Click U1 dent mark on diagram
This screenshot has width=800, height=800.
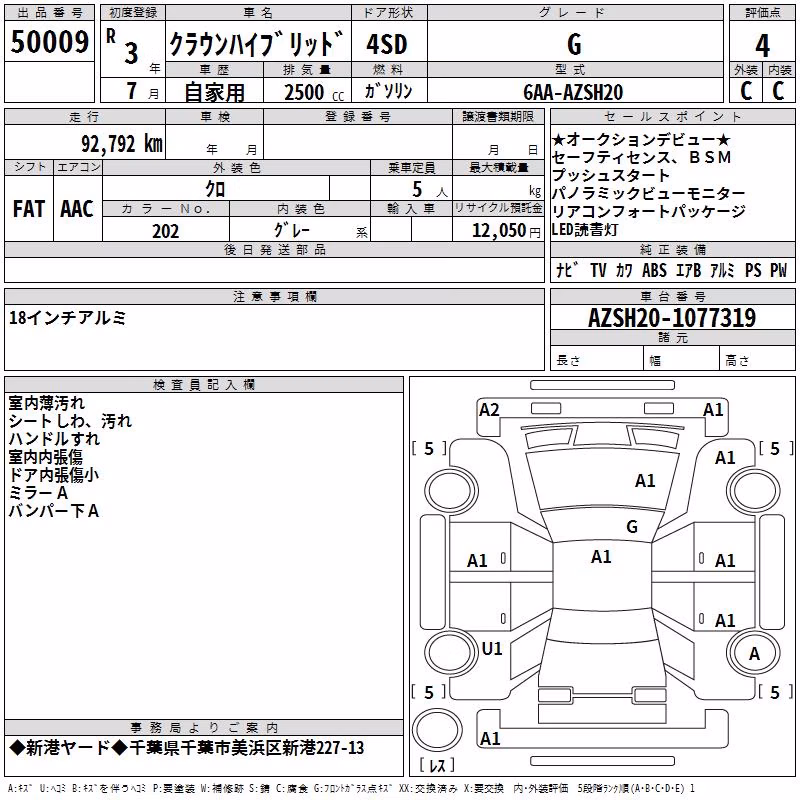click(492, 649)
